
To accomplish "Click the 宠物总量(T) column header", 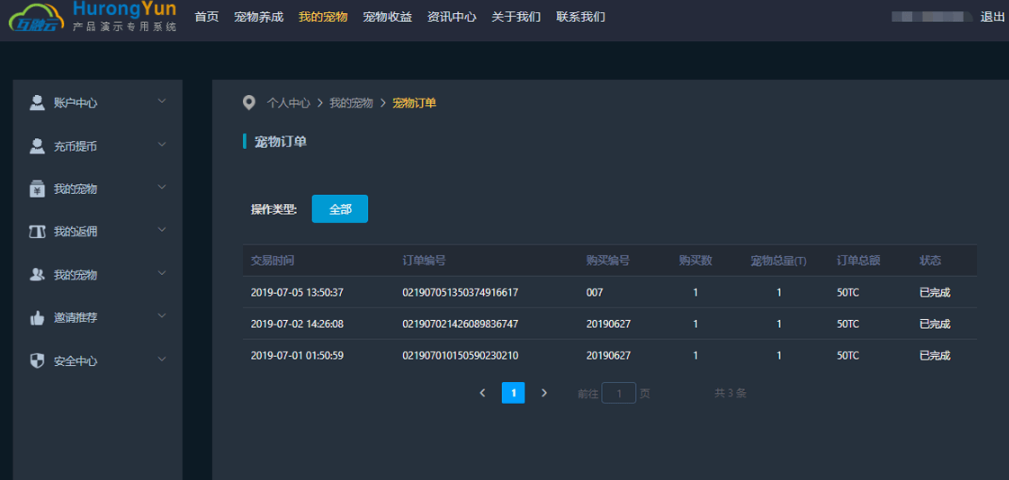I will tap(779, 261).
